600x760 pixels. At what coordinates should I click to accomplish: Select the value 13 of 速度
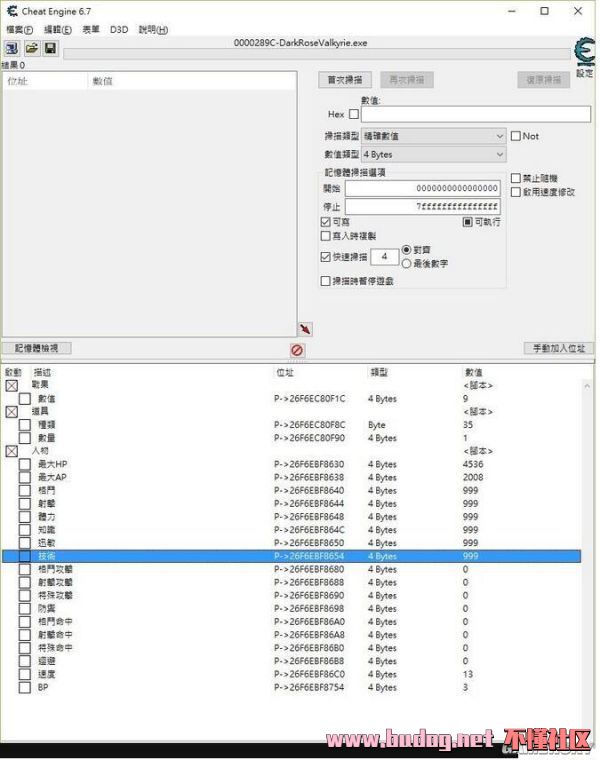tap(468, 674)
